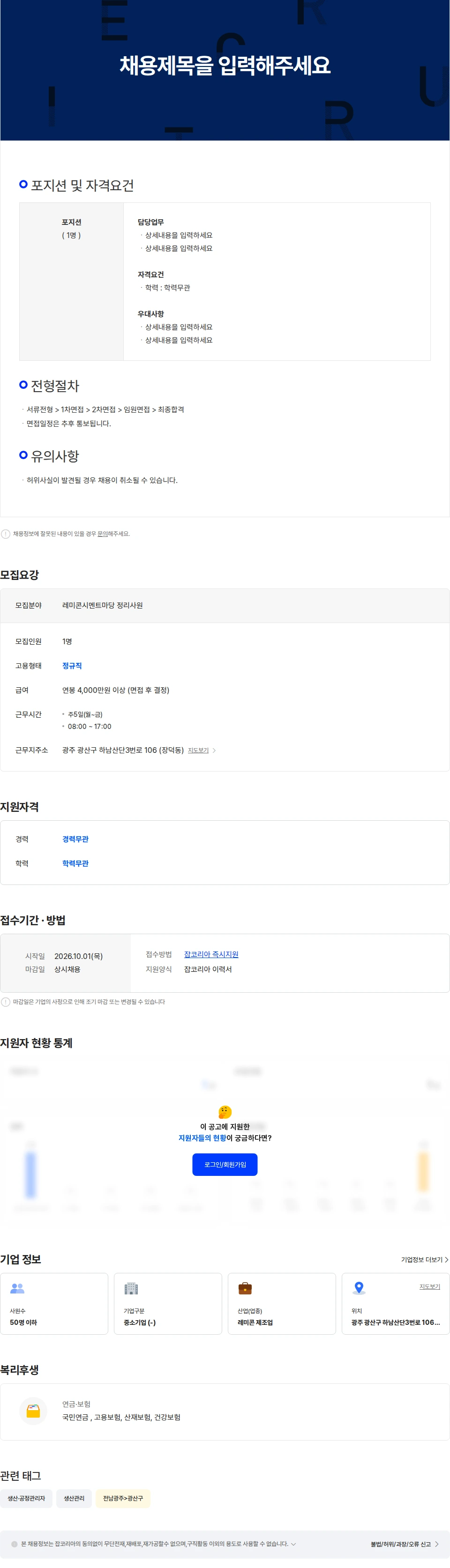Click the briefcase icon in the 산업(업종) card
The image size is (450, 1568).
(245, 1288)
